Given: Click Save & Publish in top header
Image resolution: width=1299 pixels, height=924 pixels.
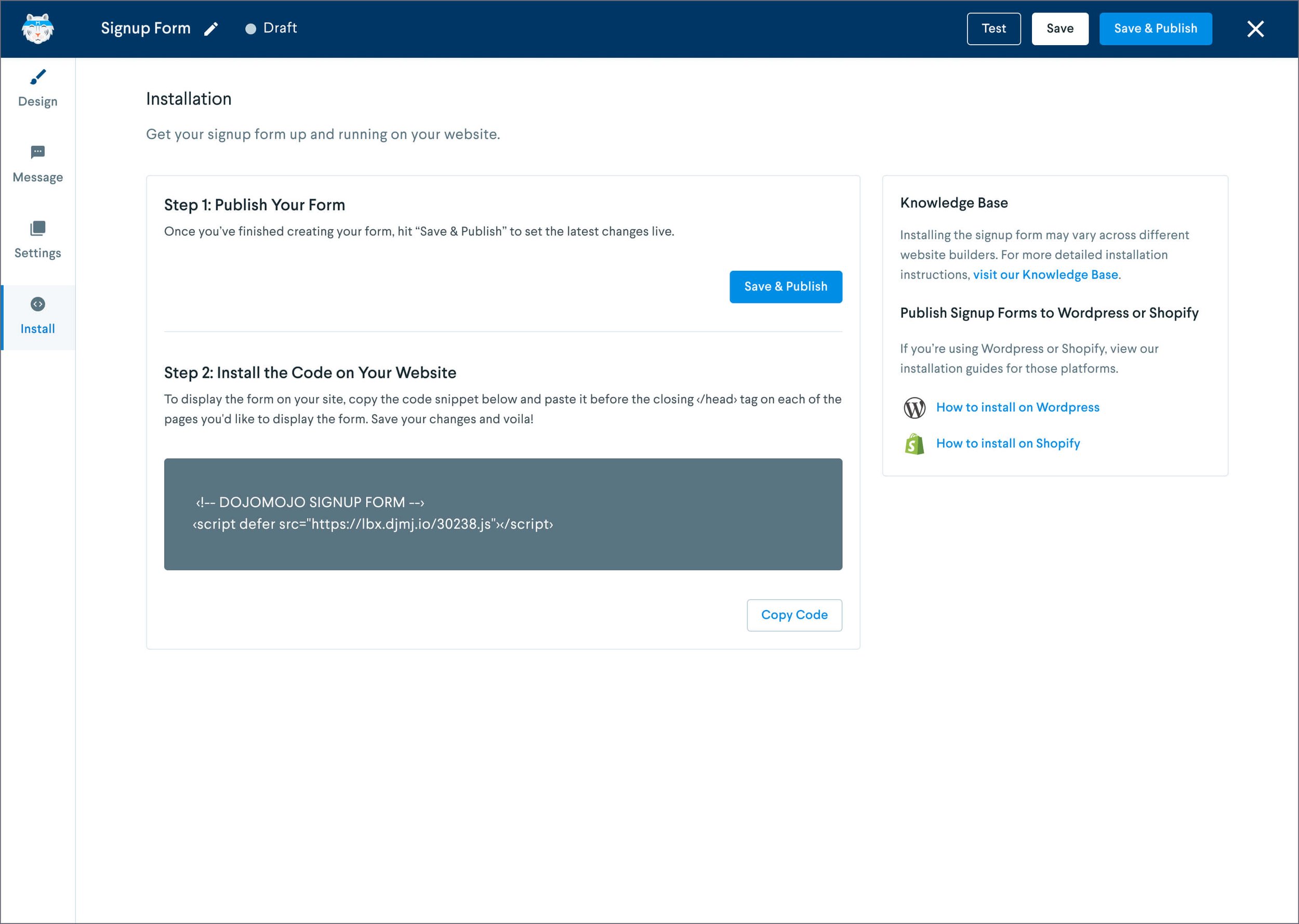Looking at the screenshot, I should 1155,29.
